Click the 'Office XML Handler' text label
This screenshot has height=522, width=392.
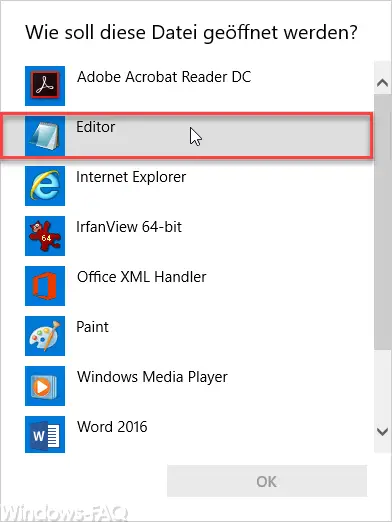(142, 277)
